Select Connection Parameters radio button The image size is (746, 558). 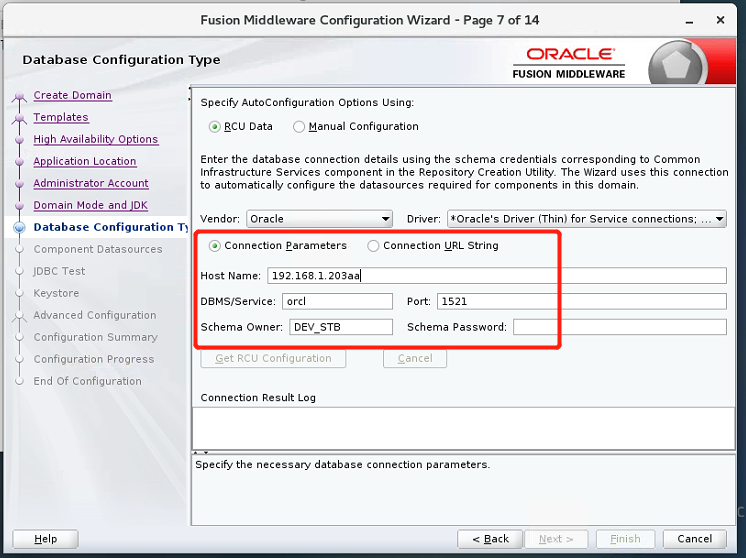pos(215,246)
